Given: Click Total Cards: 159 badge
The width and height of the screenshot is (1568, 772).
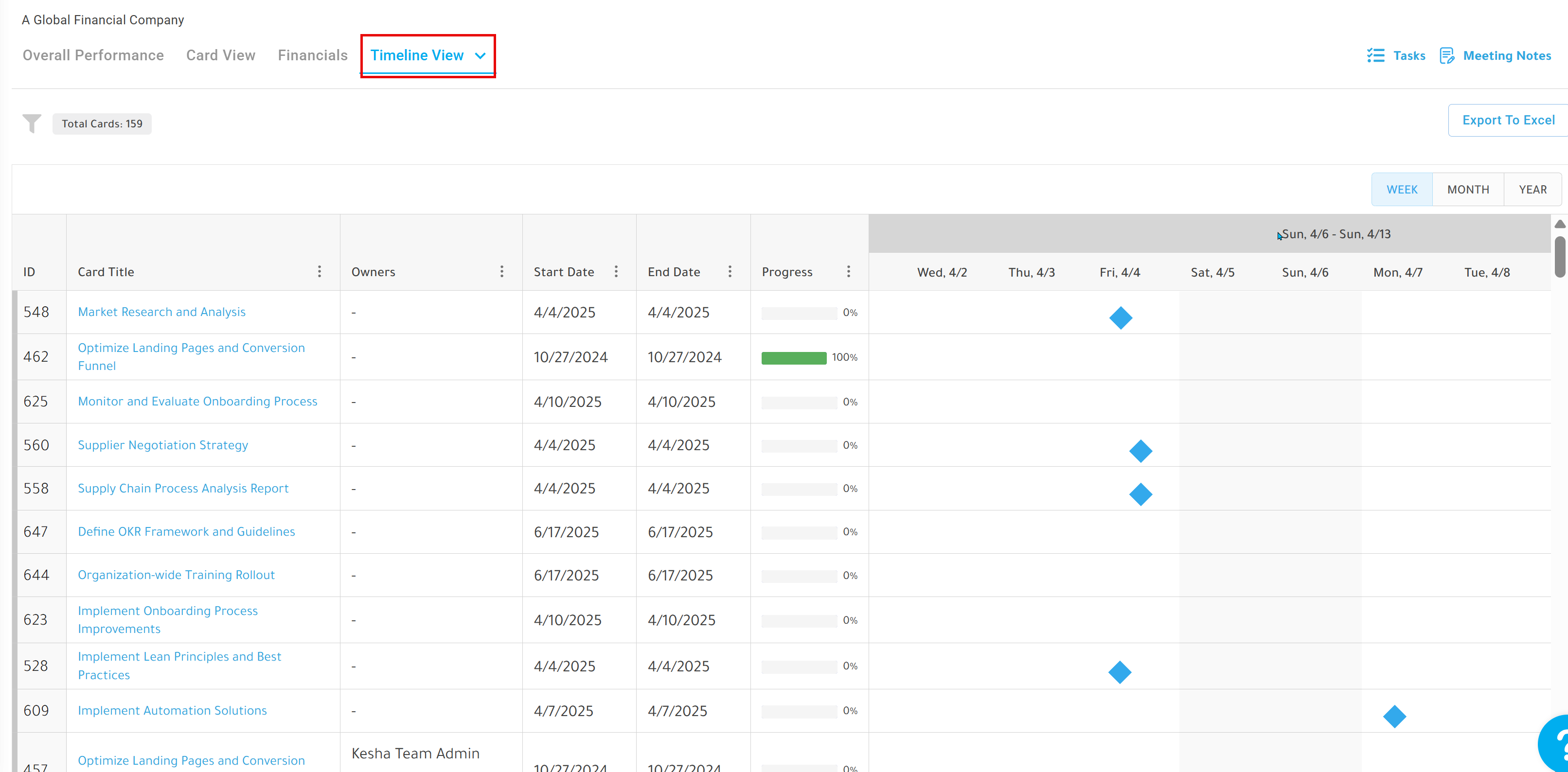Looking at the screenshot, I should click(x=102, y=123).
